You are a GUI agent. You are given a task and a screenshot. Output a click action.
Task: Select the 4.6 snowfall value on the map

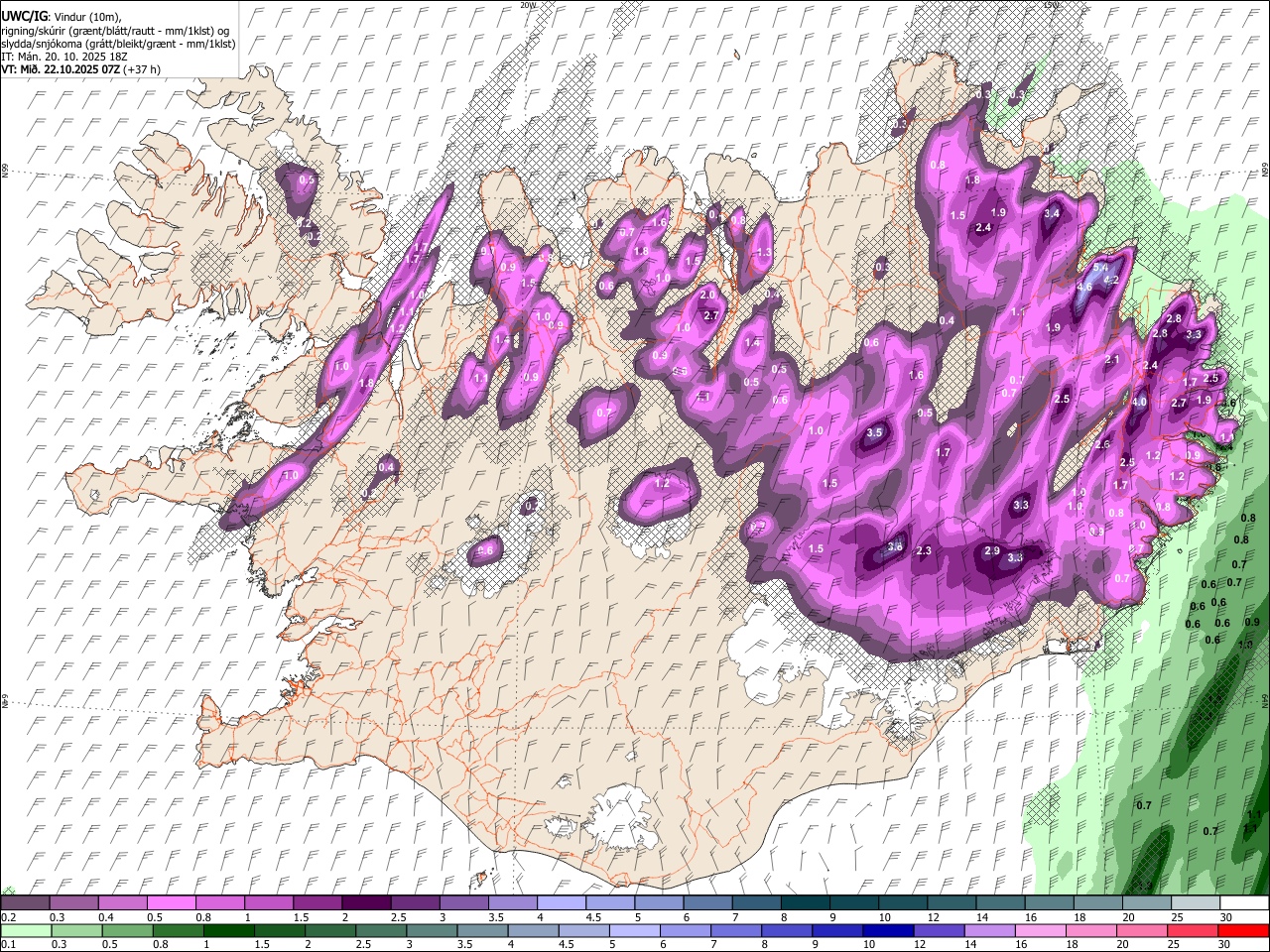coord(1083,288)
